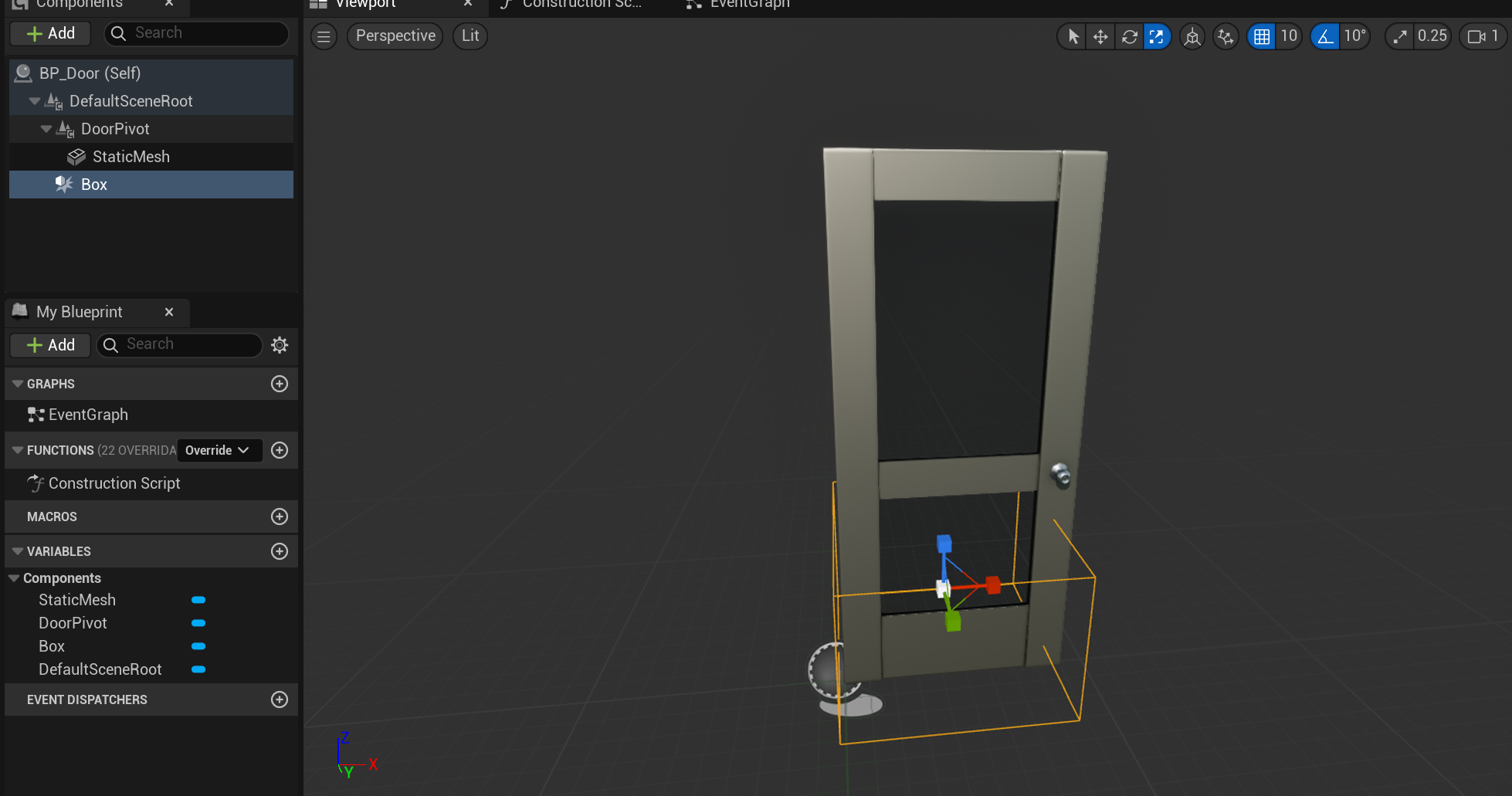The image size is (1512, 796).
Task: Activate the Translate (move) tool
Action: point(1100,36)
